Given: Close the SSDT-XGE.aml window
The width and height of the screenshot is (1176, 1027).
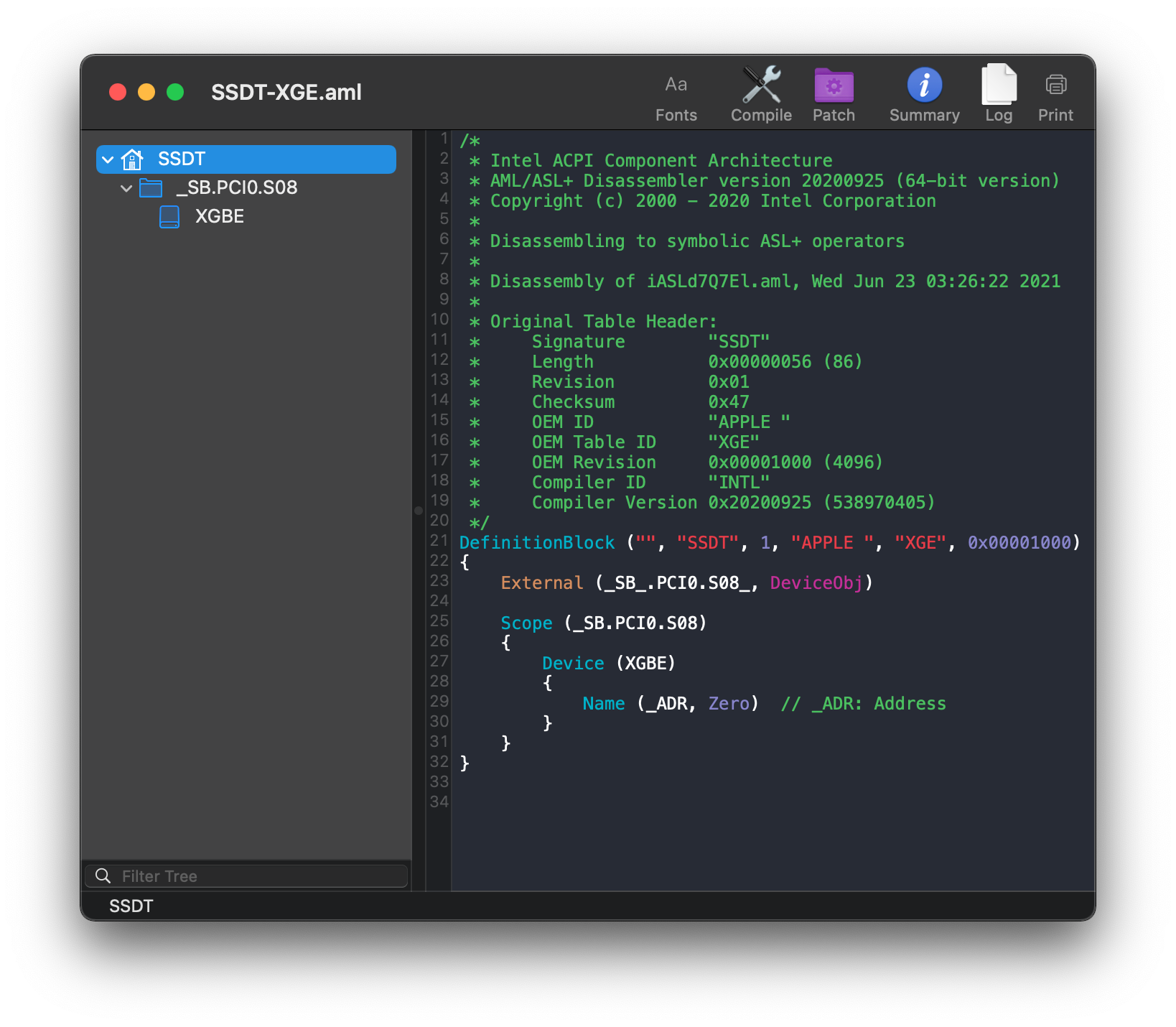Looking at the screenshot, I should 118,92.
